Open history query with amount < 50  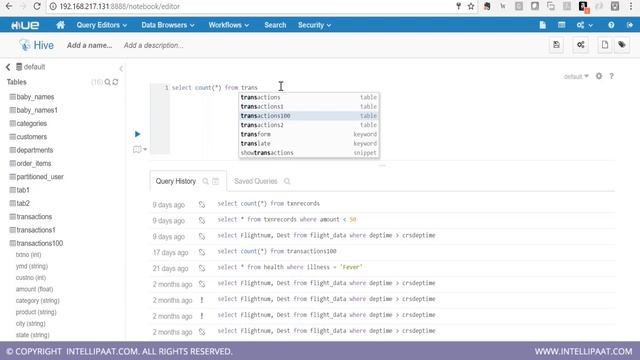click(287, 220)
